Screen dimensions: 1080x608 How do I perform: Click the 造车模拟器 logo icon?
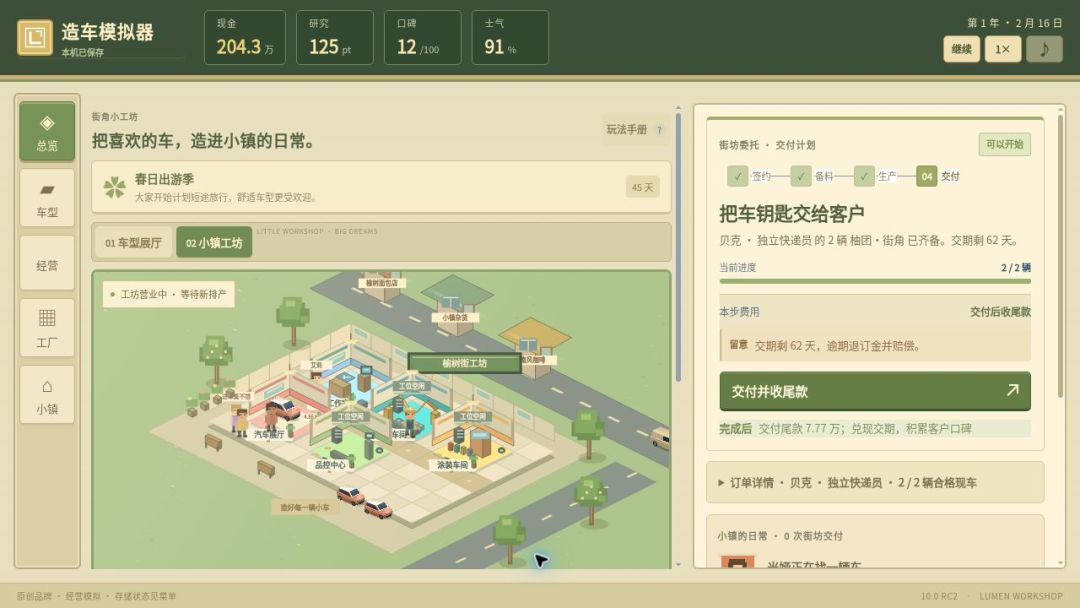click(34, 37)
